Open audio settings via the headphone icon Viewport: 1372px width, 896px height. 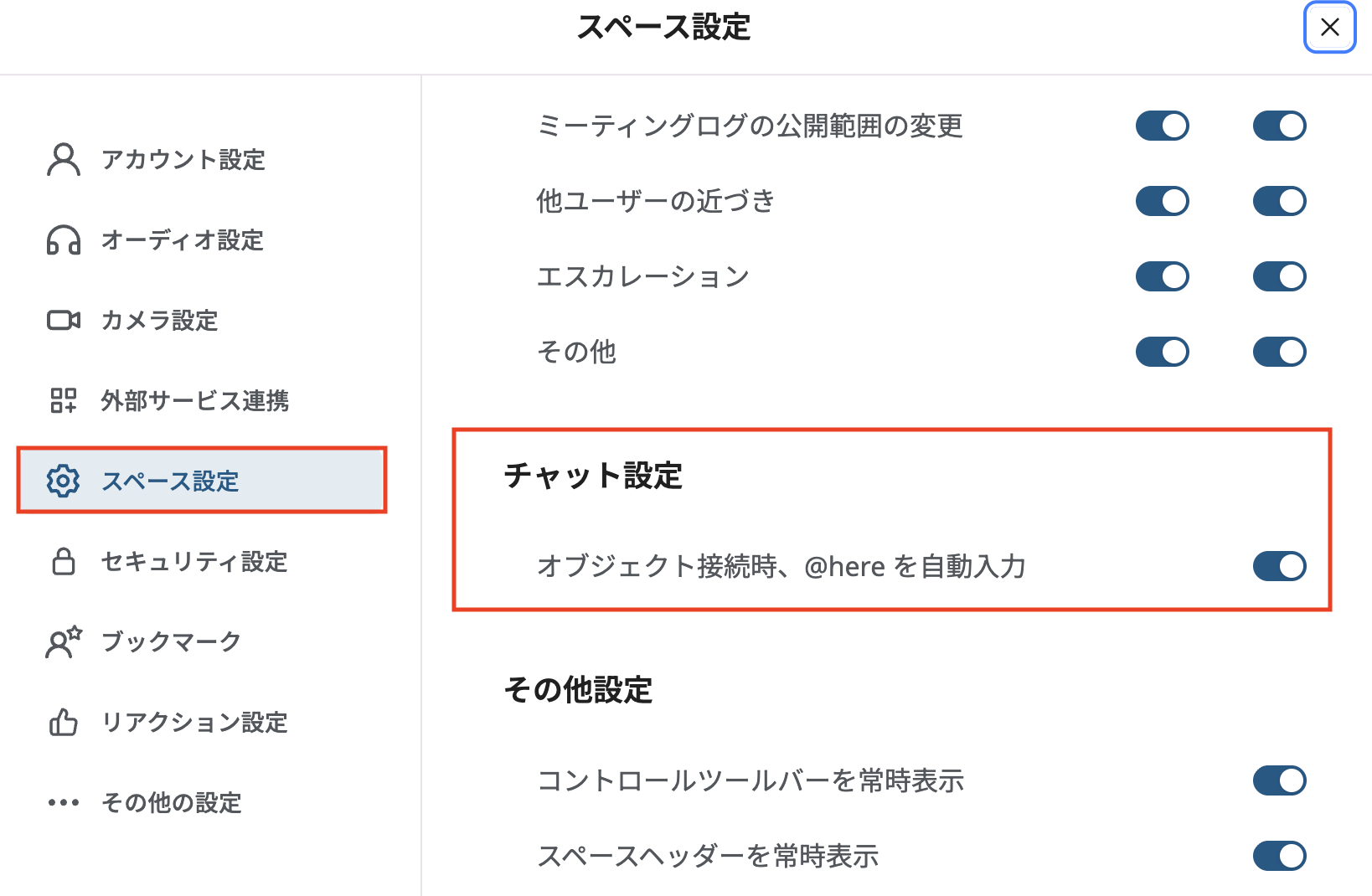(61, 240)
